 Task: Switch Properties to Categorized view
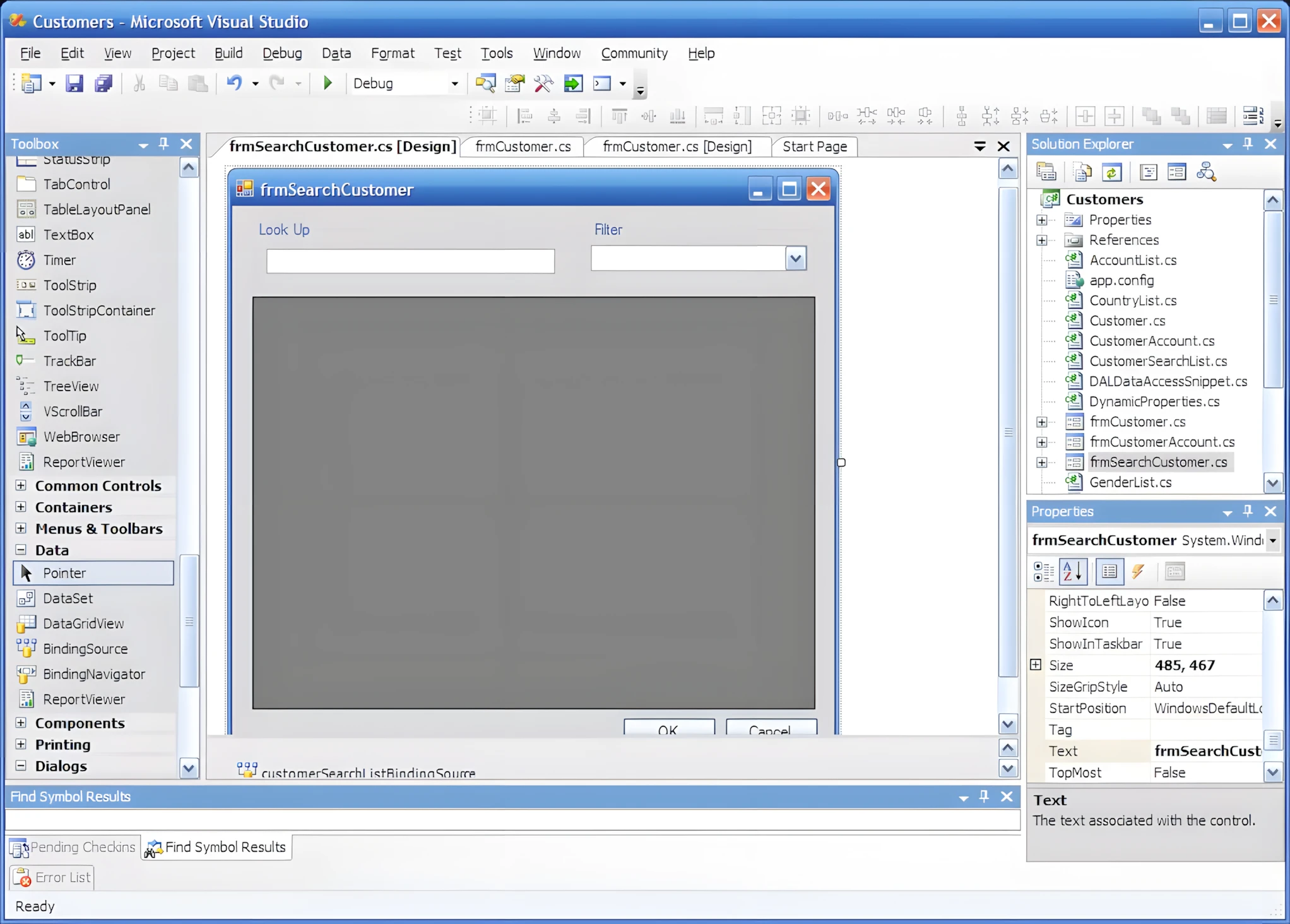1043,572
